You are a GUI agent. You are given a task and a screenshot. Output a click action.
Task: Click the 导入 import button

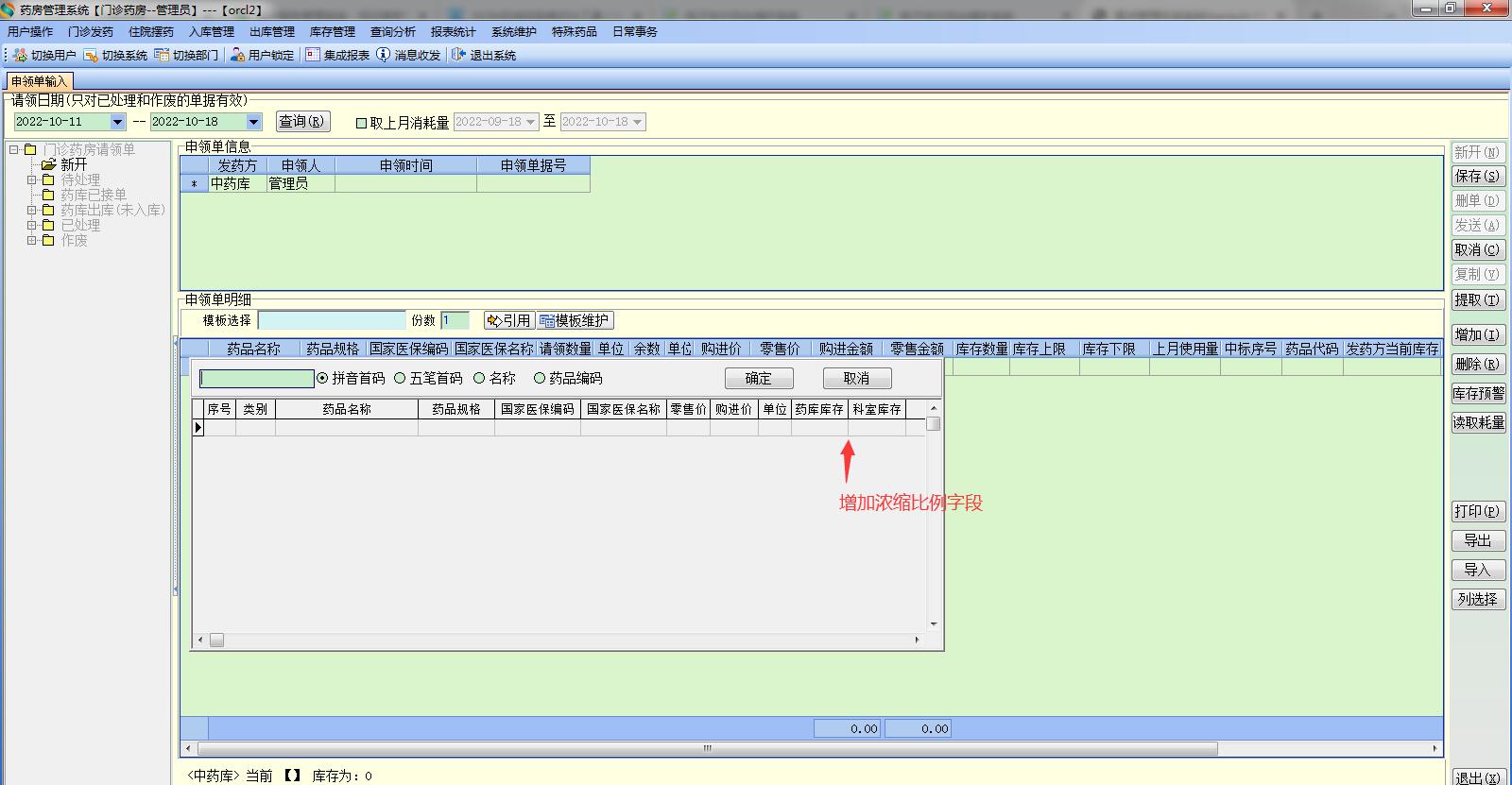[1478, 571]
